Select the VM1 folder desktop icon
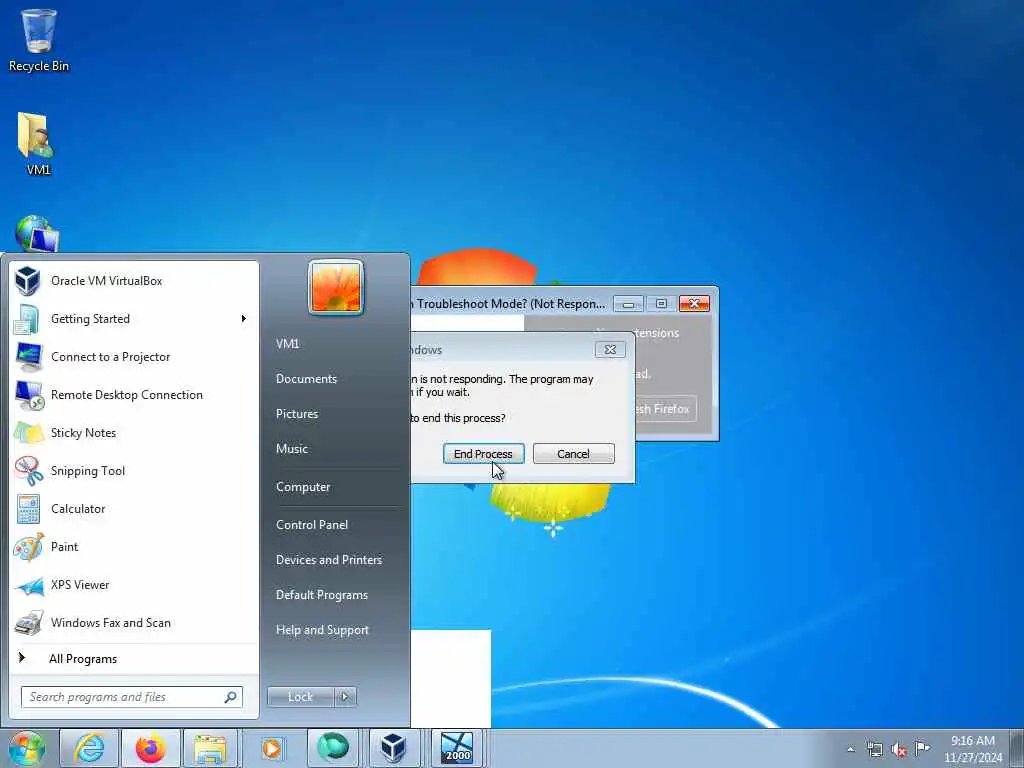The height and width of the screenshot is (768, 1024). coord(38,144)
